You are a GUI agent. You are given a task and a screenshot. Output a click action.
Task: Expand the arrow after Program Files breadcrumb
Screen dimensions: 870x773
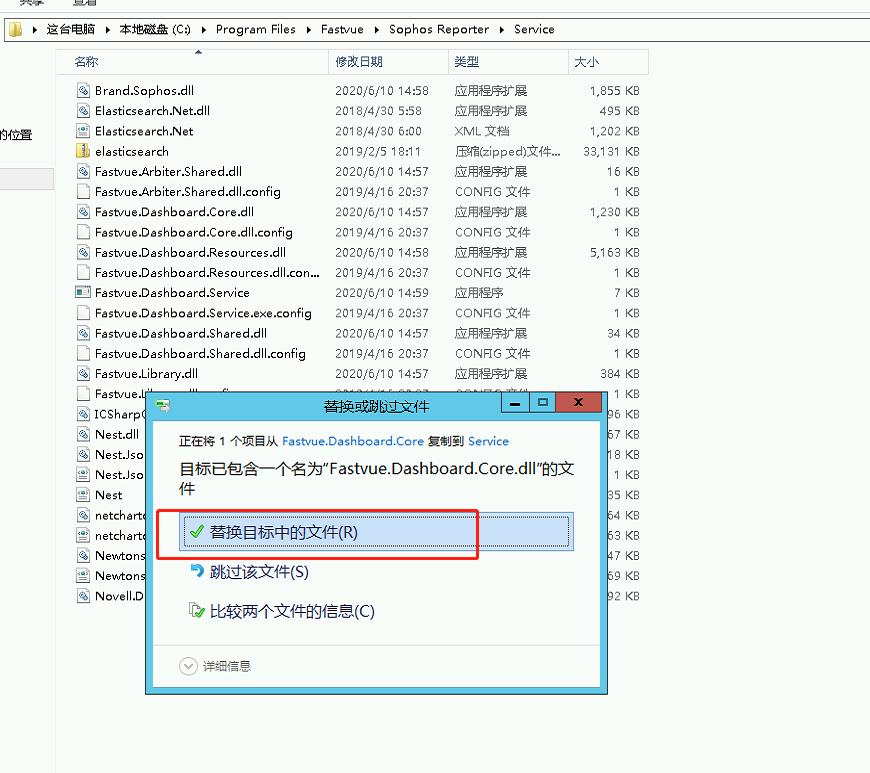[x=308, y=29]
